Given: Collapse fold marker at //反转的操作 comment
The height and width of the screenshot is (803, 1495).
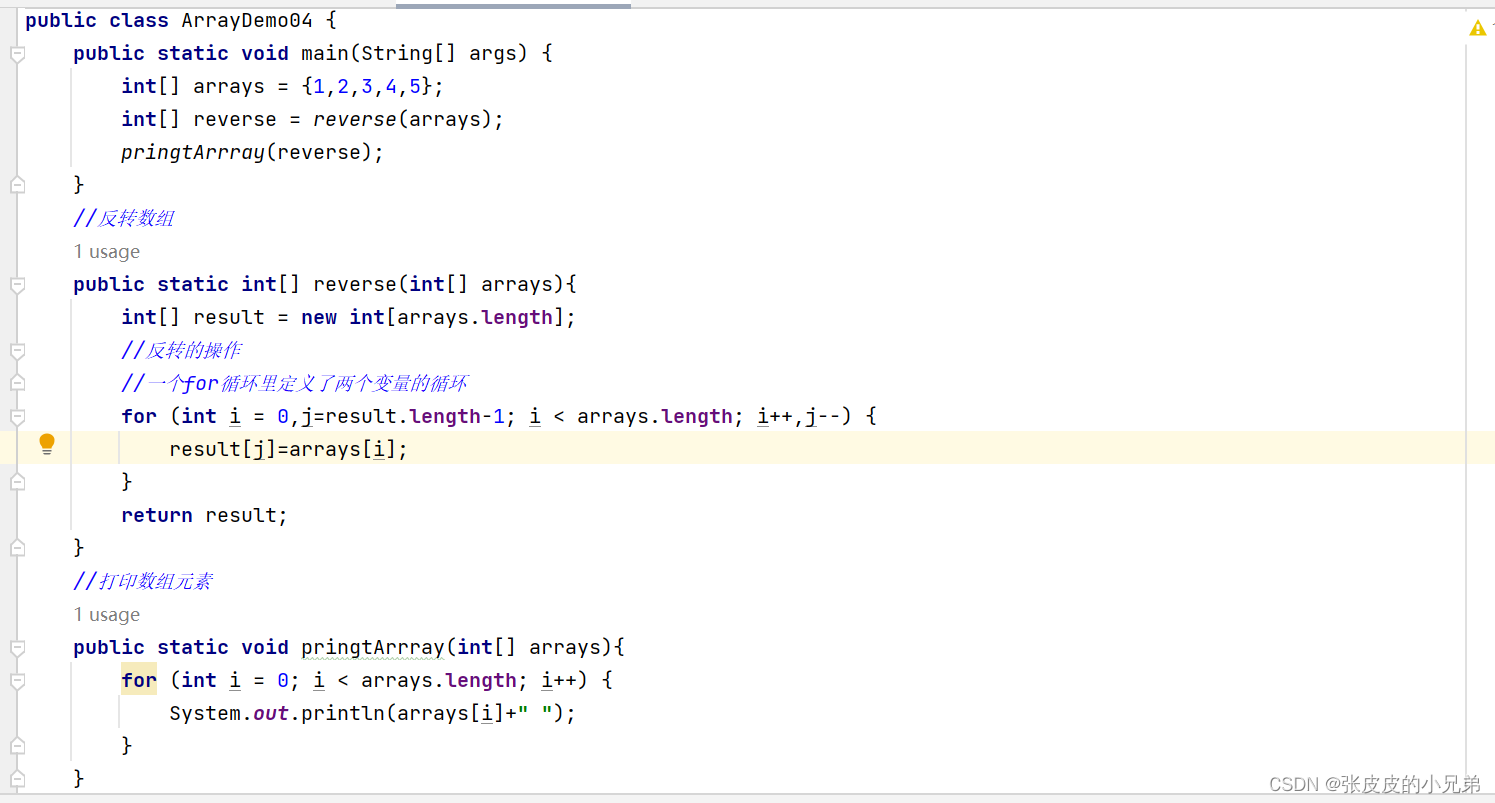Looking at the screenshot, I should 17,351.
